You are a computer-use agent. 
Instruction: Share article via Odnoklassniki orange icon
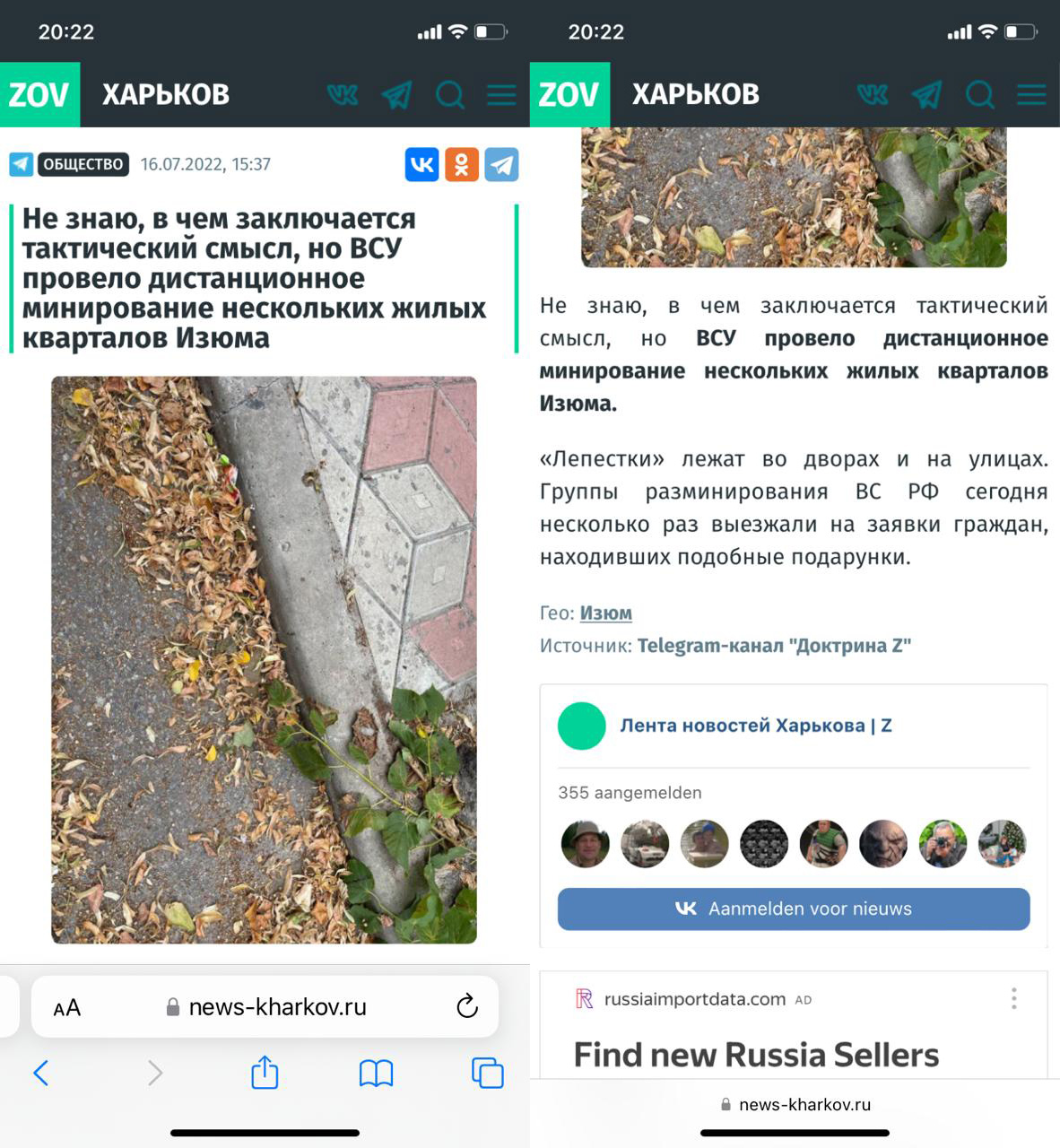(x=462, y=164)
